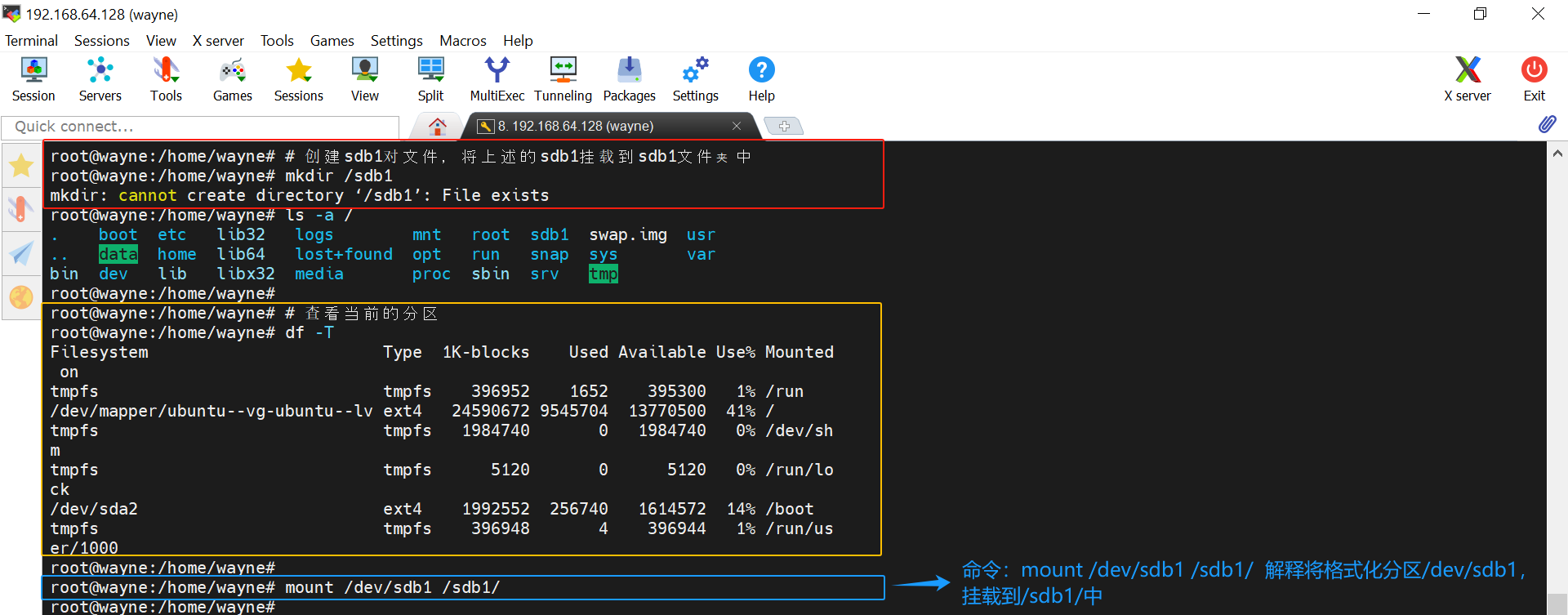1568x615 pixels.
Task: Click the red Exit power icon
Action: pyautogui.click(x=1535, y=79)
